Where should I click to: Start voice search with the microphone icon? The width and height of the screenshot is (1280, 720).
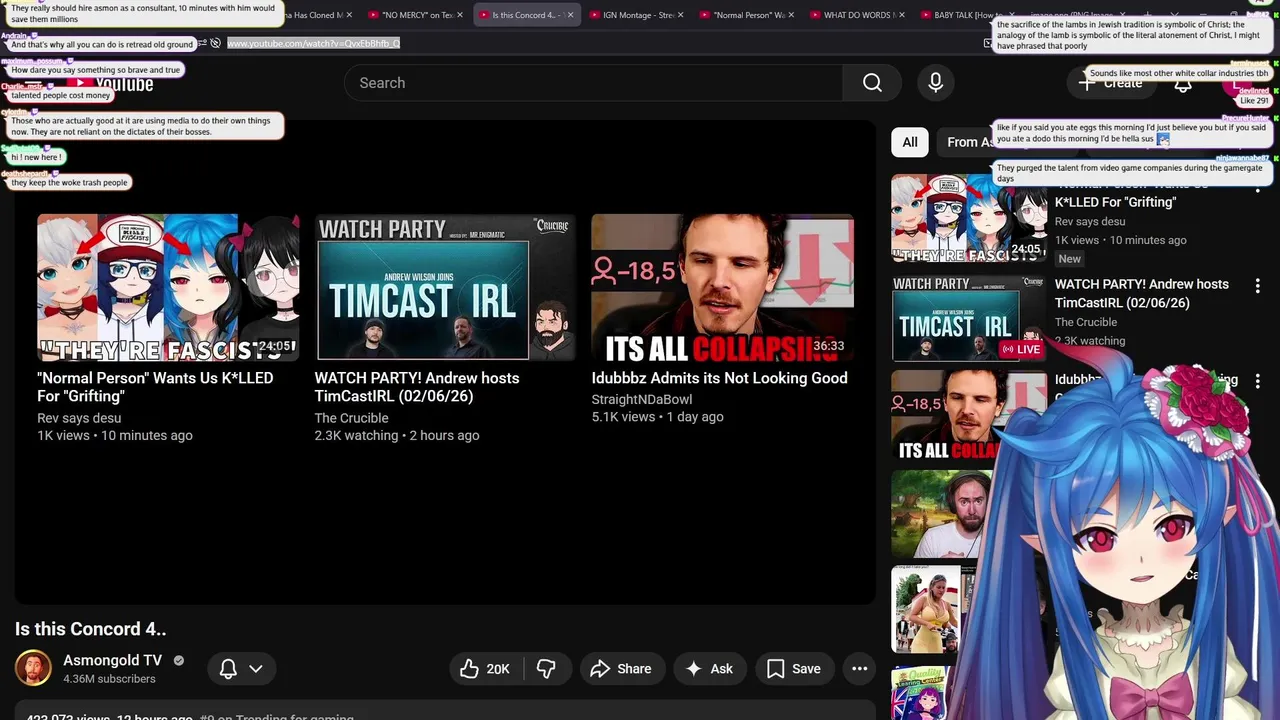click(936, 83)
